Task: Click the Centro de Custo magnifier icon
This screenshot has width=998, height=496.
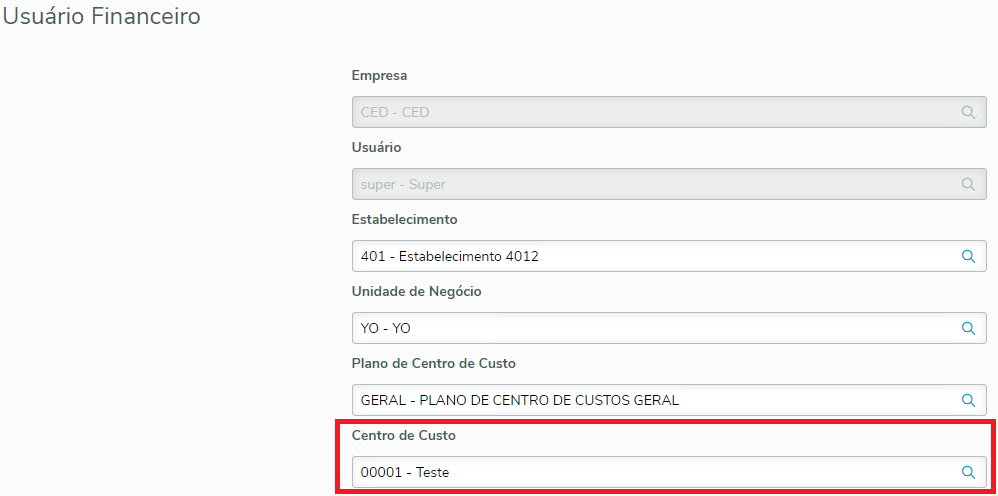Action: [x=968, y=472]
